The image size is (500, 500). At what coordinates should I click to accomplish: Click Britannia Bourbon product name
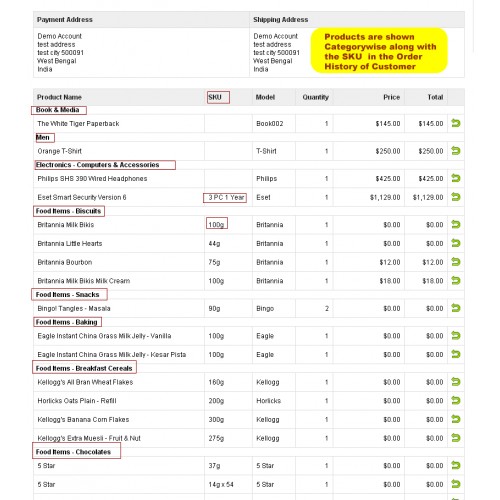click(65, 262)
